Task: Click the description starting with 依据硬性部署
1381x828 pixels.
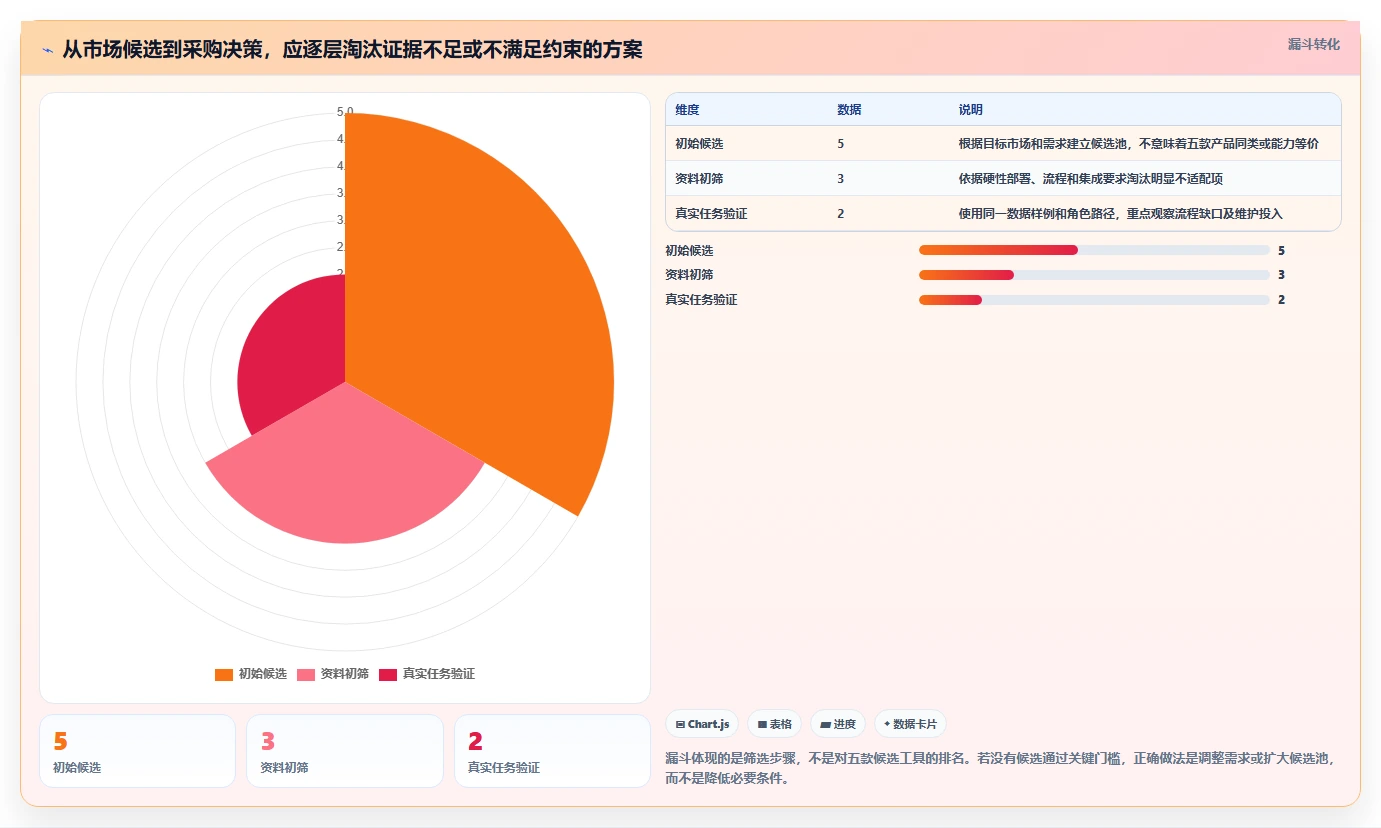Action: point(1091,179)
